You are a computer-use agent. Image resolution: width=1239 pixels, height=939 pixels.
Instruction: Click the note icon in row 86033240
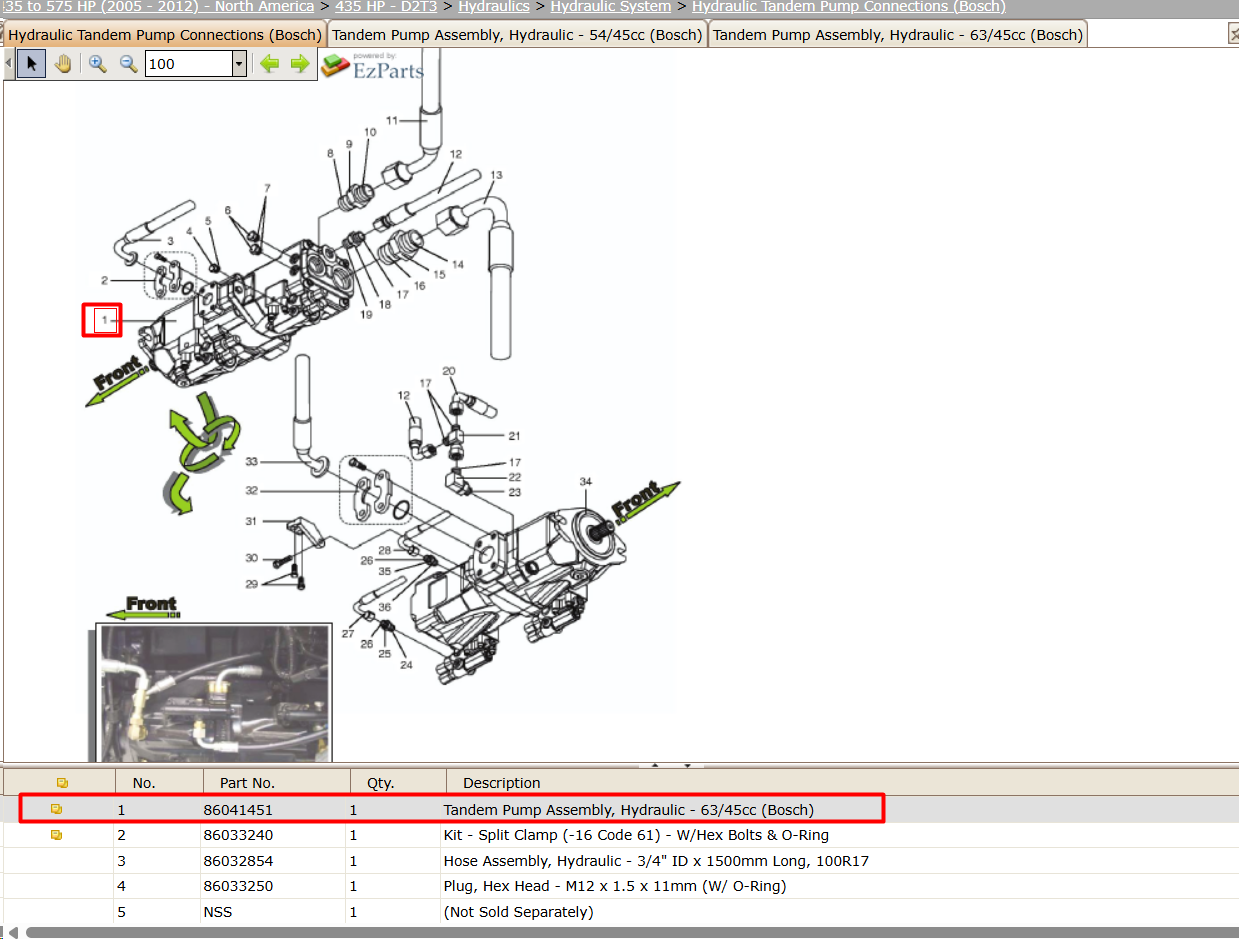[x=57, y=834]
